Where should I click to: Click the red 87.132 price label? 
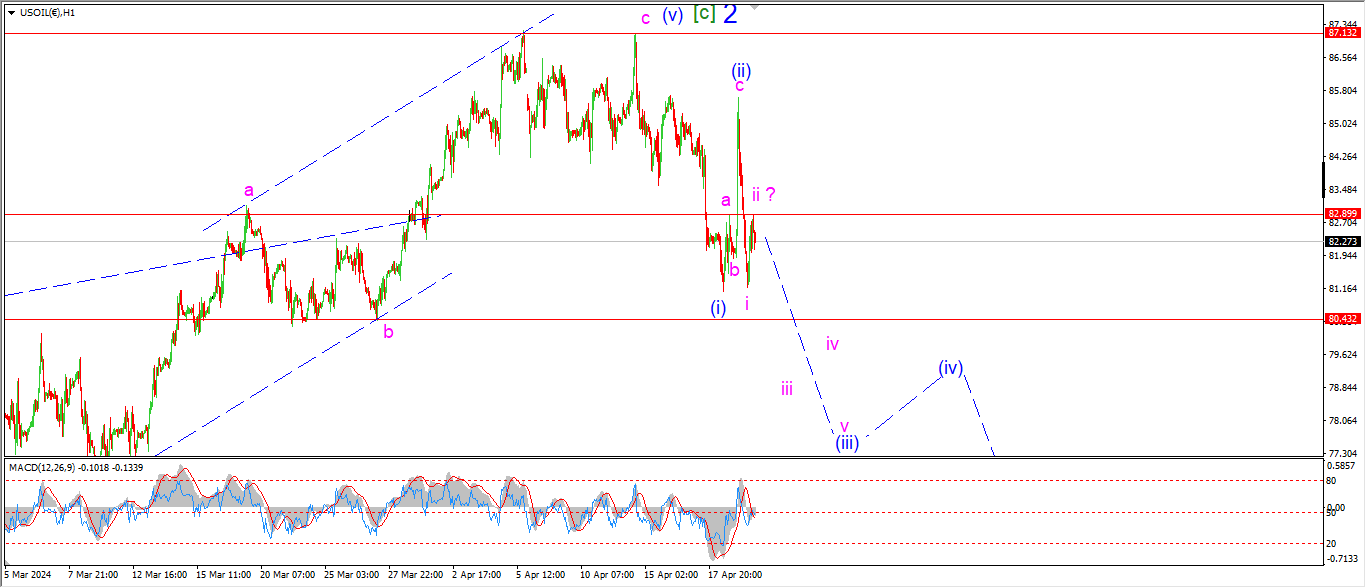point(1341,33)
